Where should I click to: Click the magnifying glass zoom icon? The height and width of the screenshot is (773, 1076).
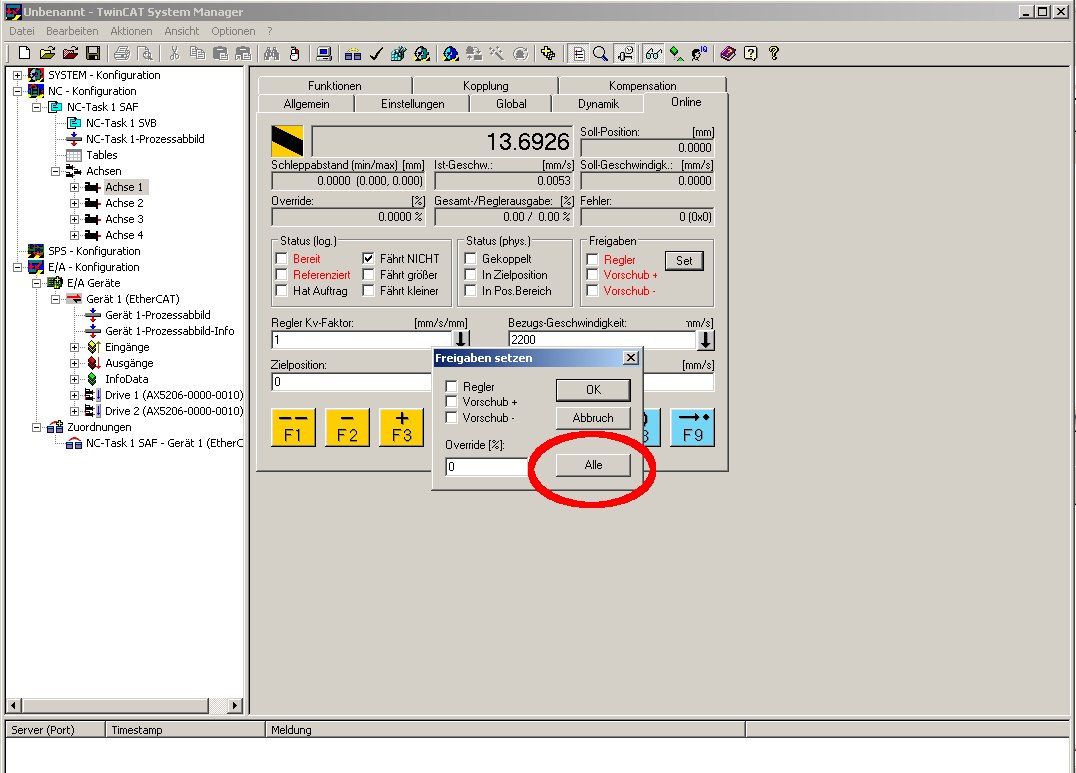600,54
